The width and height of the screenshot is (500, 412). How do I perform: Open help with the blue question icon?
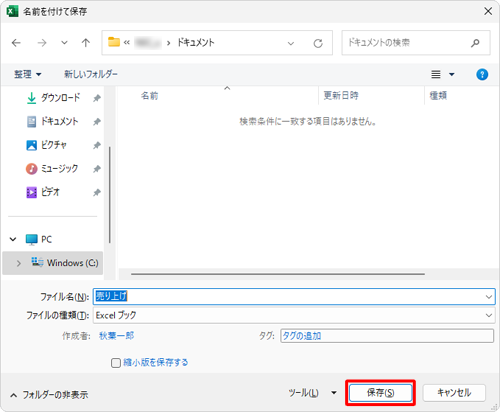(482, 74)
